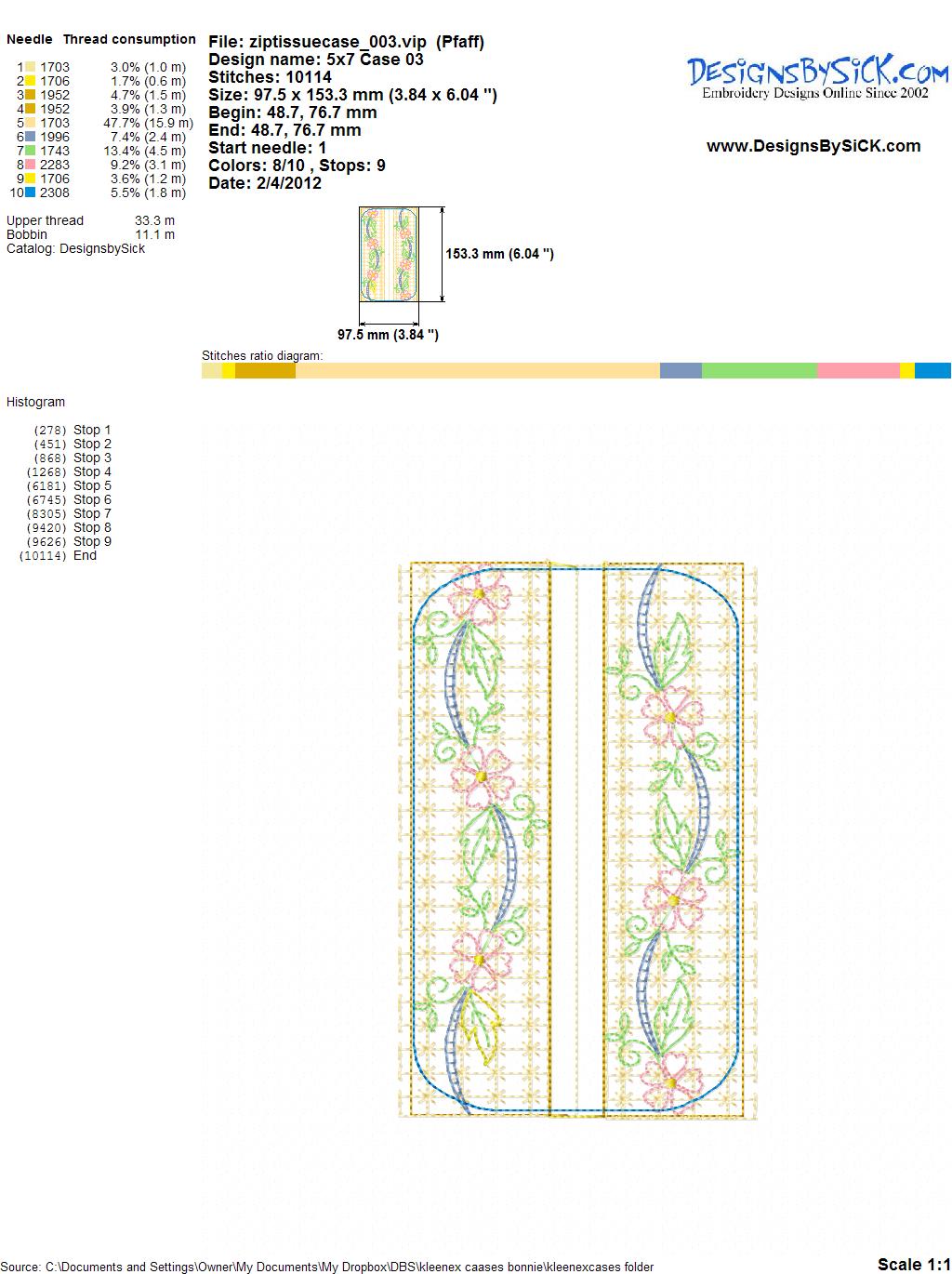Click the pink segment in stitches ratio bar
This screenshot has width=952, height=1274.
pyautogui.click(x=857, y=371)
